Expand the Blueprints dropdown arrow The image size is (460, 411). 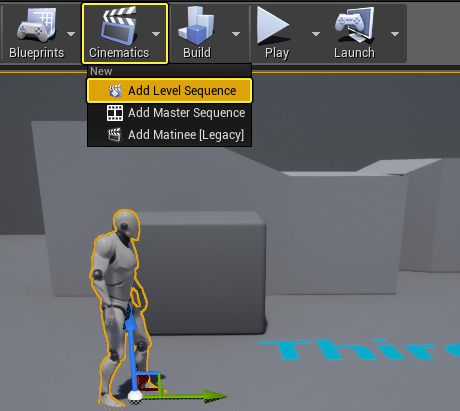pos(71,34)
